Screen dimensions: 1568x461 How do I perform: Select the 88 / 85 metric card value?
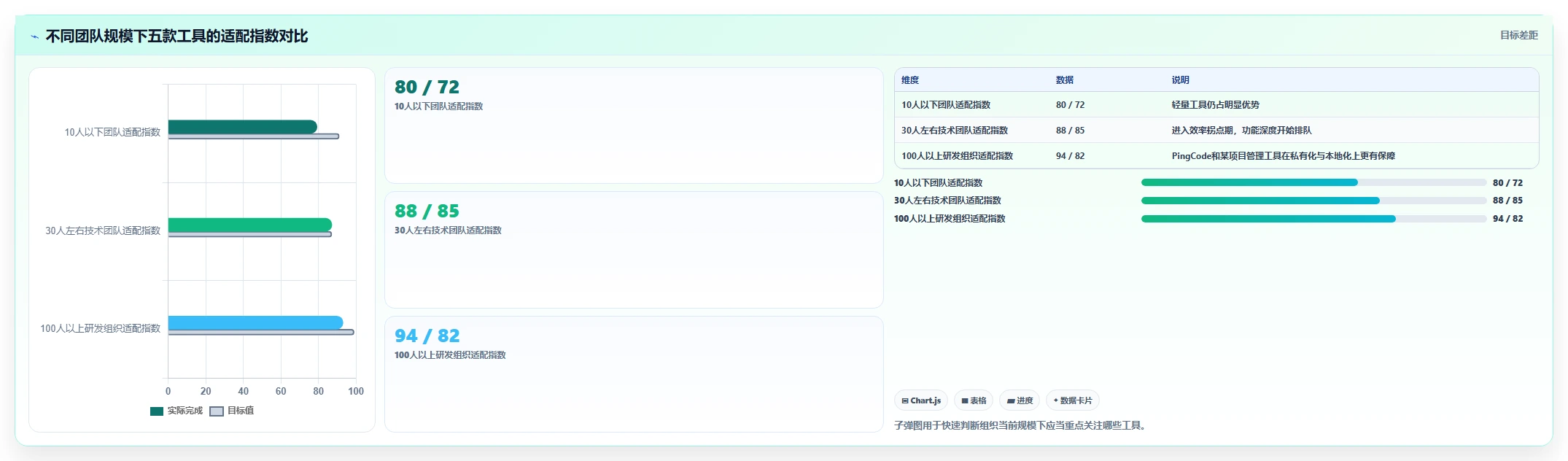pyautogui.click(x=427, y=211)
